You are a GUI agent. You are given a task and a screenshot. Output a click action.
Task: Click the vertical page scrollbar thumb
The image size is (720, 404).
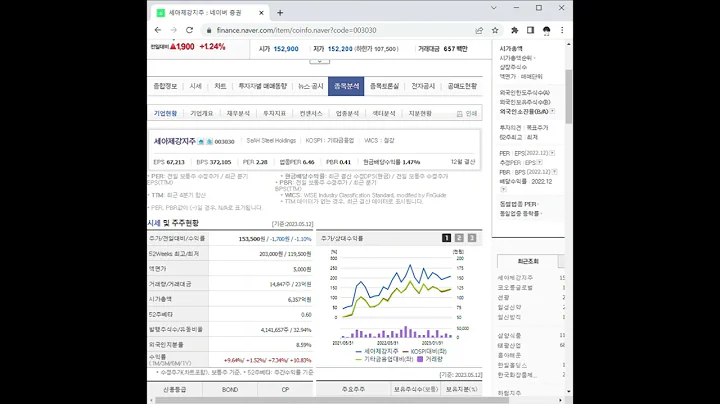click(569, 96)
